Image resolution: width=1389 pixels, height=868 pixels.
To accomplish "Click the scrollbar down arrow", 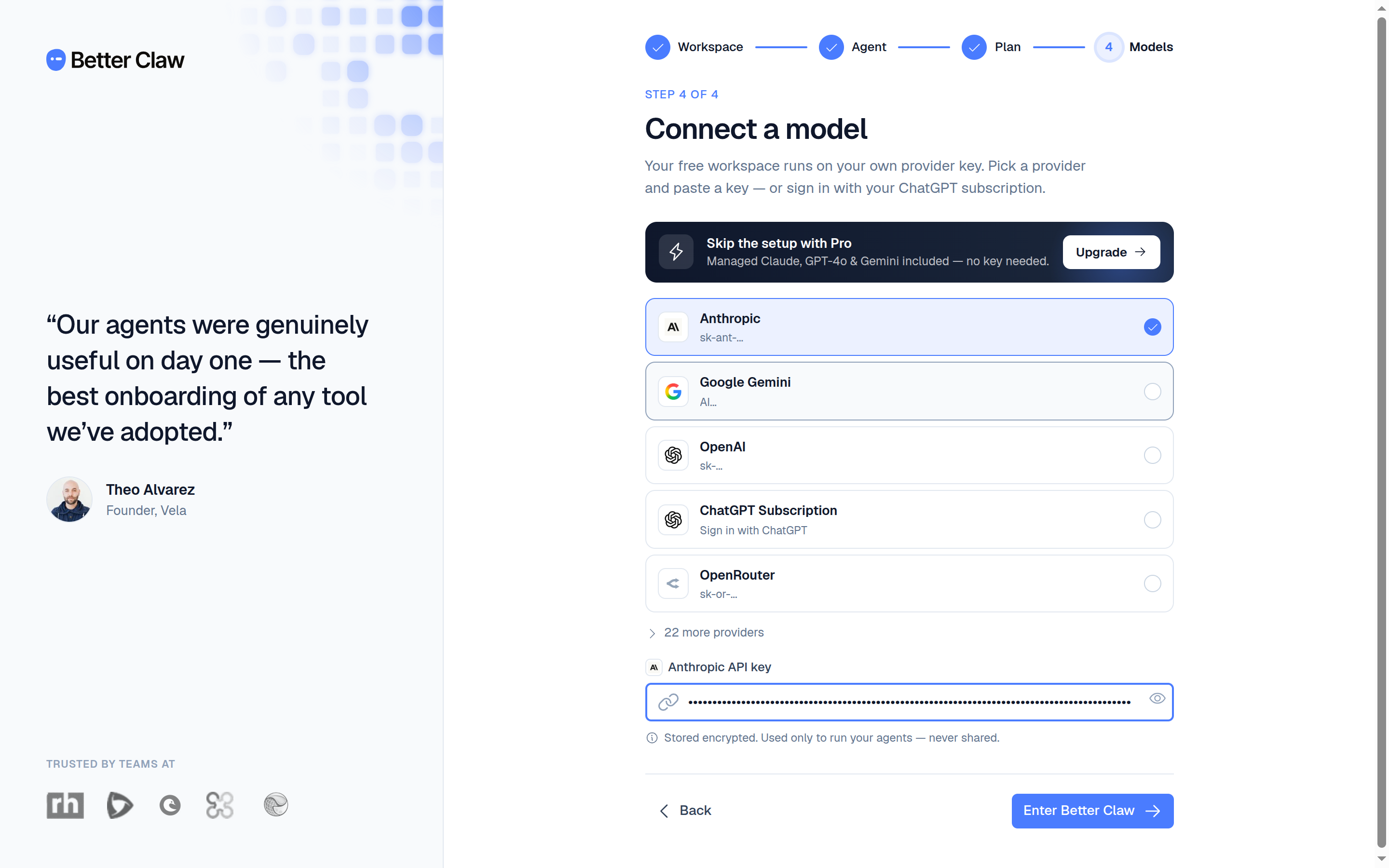I will coord(1382,859).
